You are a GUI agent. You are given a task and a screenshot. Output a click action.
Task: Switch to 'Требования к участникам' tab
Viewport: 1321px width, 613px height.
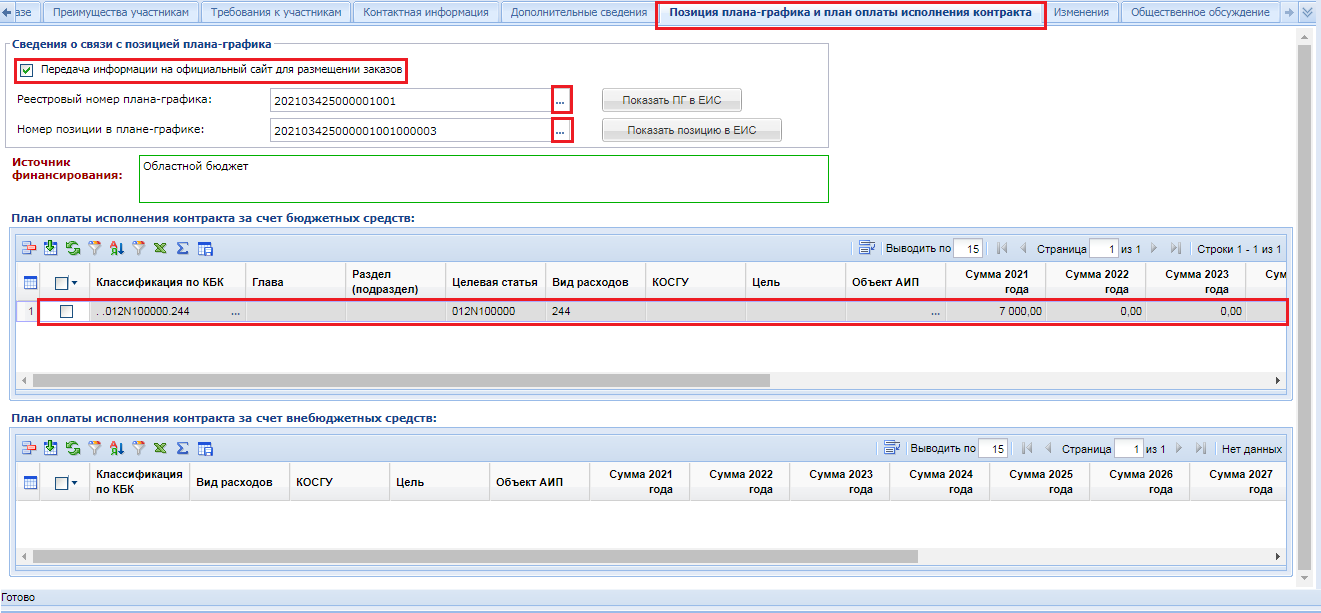pyautogui.click(x=276, y=12)
